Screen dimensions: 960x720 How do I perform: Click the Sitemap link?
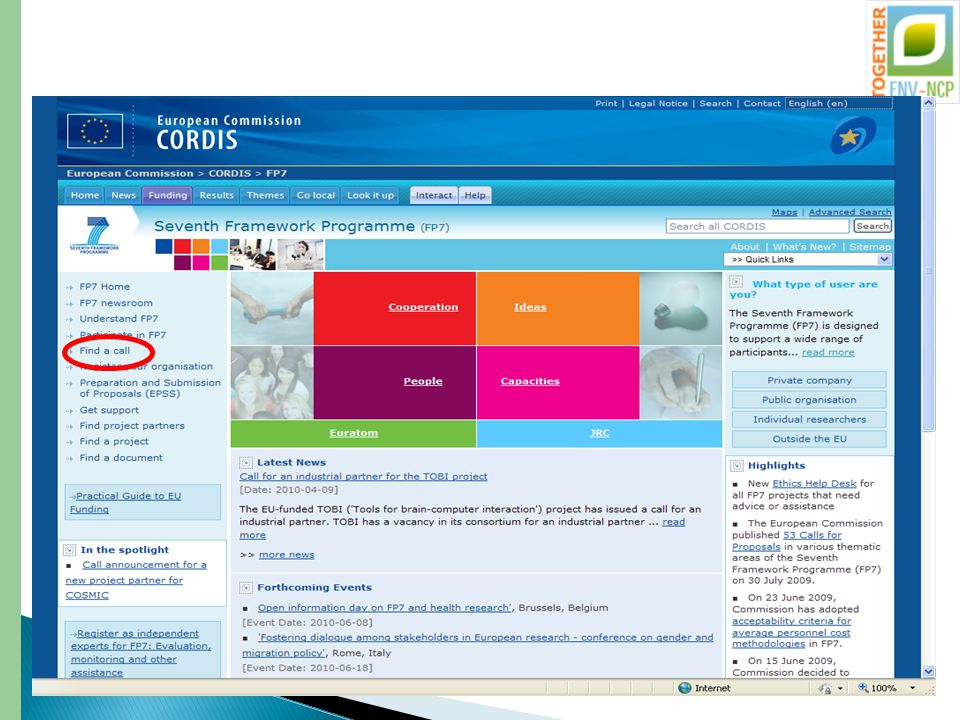point(870,247)
